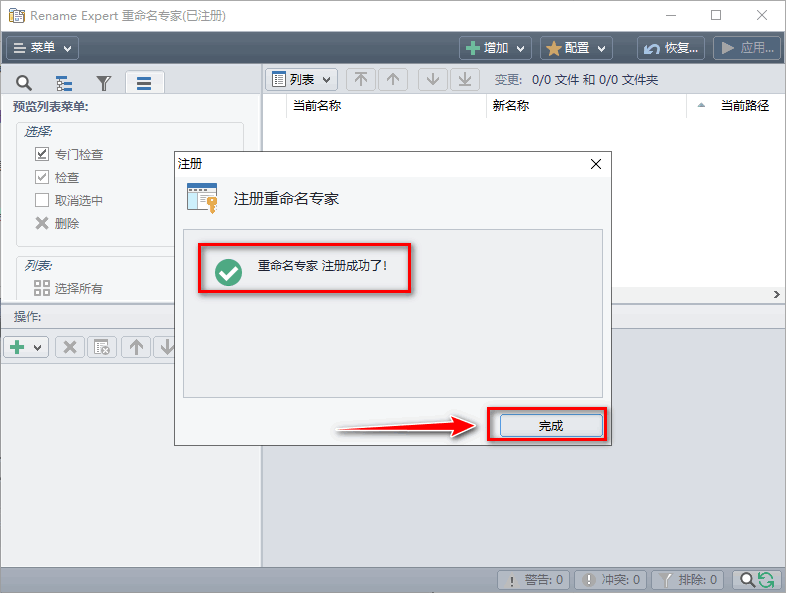Click the clear action list icon

point(102,347)
